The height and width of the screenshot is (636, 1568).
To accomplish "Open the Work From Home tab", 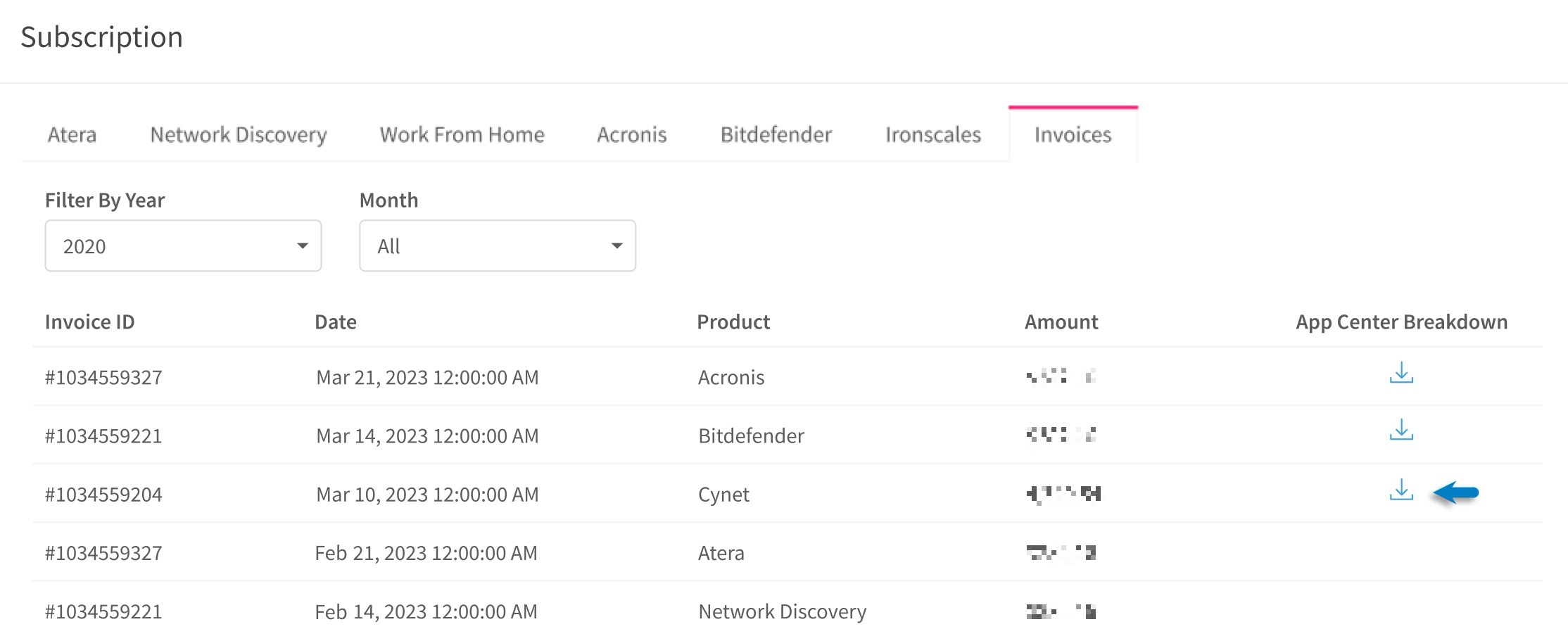I will tap(462, 134).
